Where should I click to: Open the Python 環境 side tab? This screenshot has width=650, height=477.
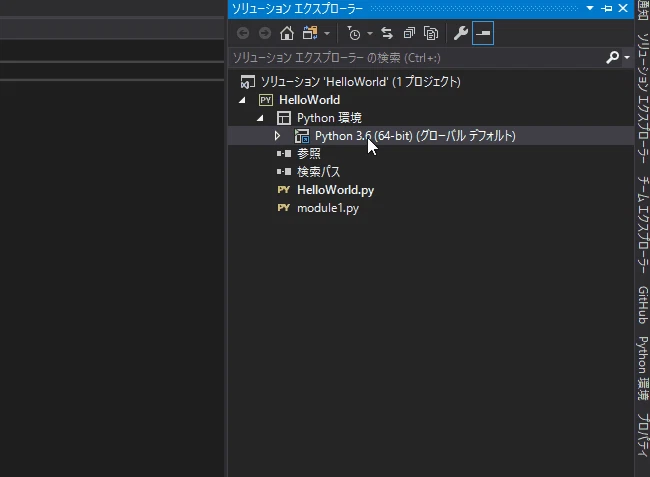click(x=643, y=368)
